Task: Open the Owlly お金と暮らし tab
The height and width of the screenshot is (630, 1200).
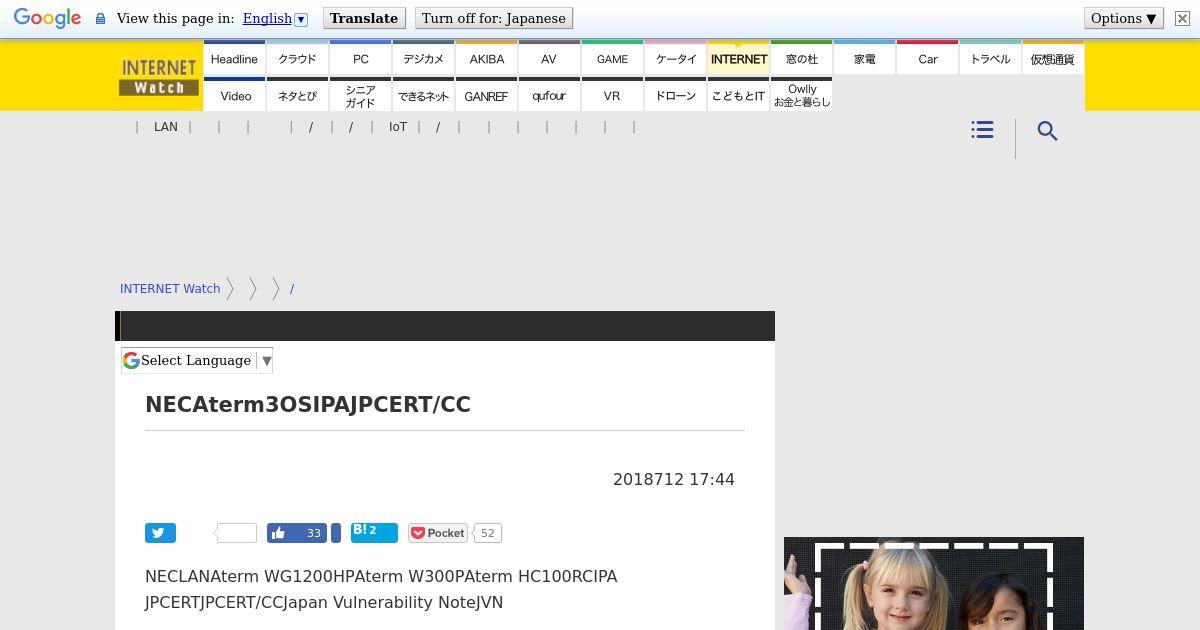Action: [801, 95]
